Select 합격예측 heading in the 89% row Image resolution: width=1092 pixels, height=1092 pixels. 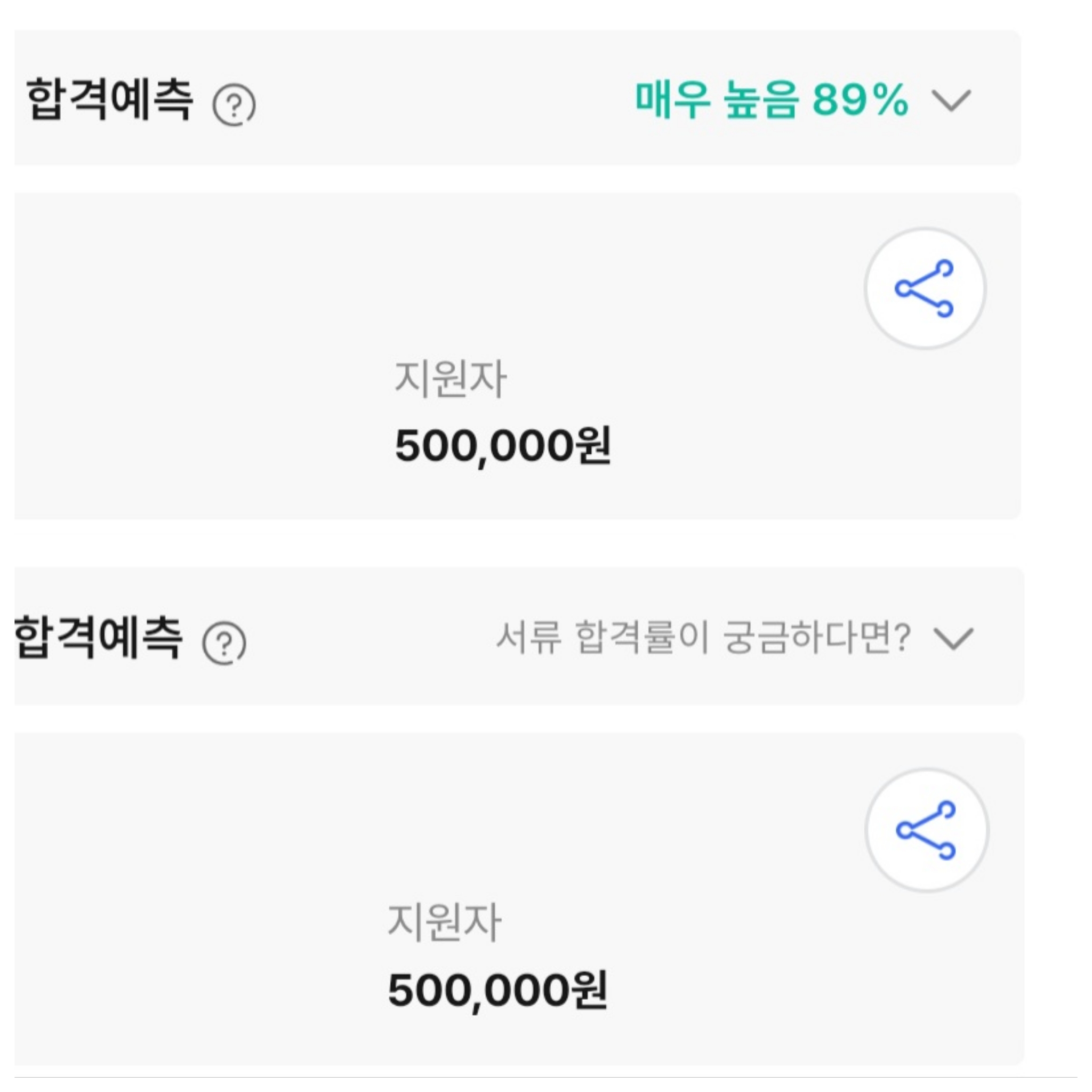(110, 100)
